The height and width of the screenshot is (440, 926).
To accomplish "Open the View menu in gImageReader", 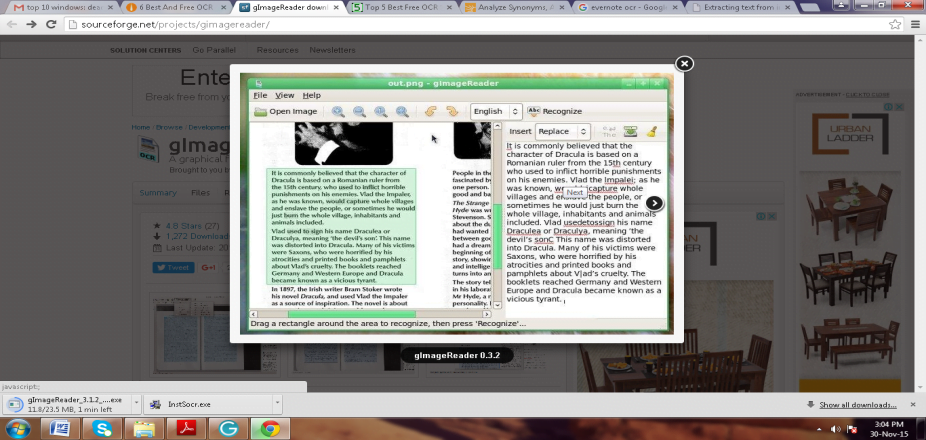I will click(285, 95).
